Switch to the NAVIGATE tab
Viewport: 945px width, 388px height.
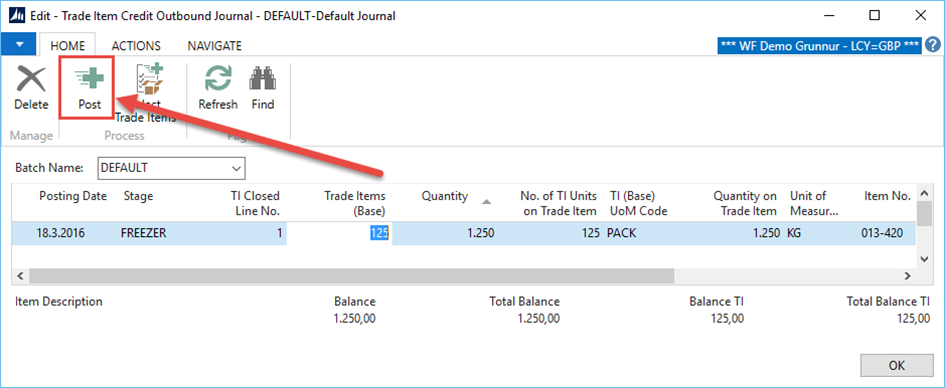tap(215, 46)
